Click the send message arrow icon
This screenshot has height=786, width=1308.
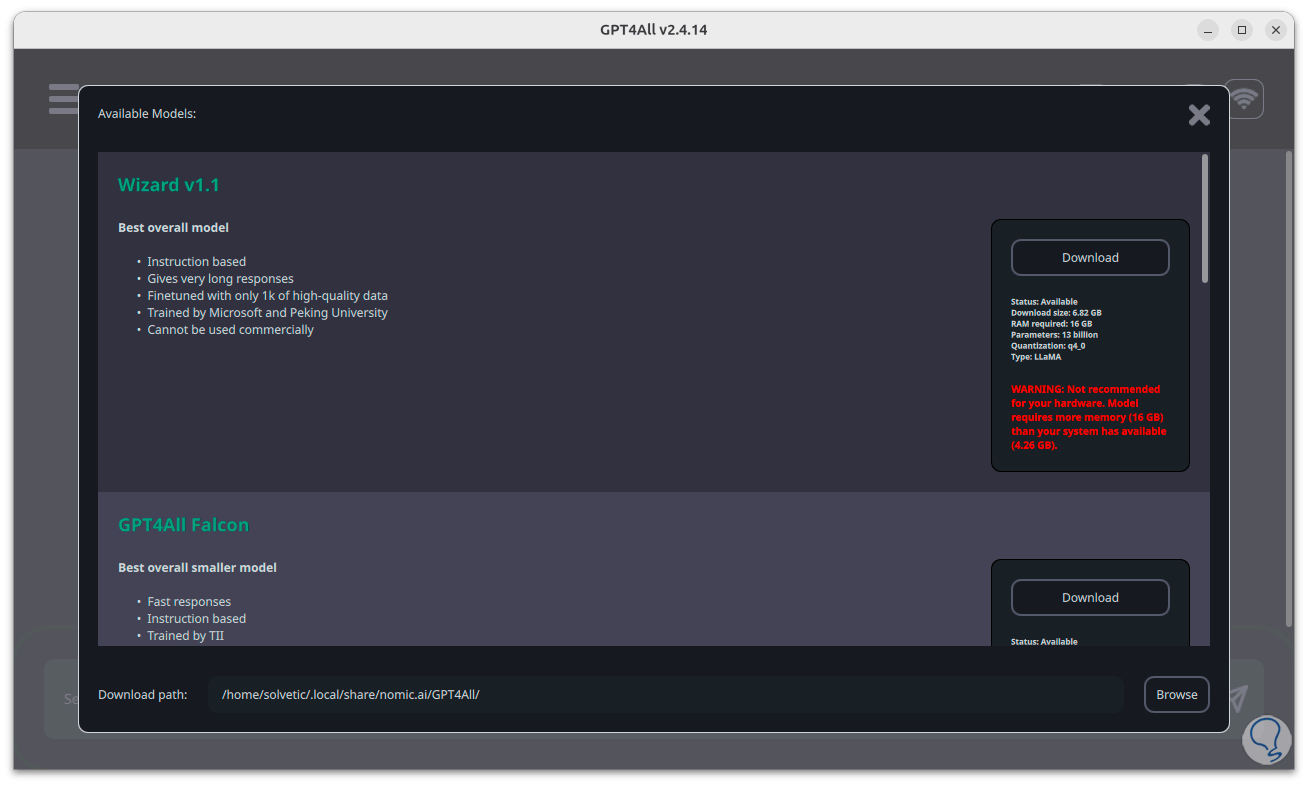1239,697
